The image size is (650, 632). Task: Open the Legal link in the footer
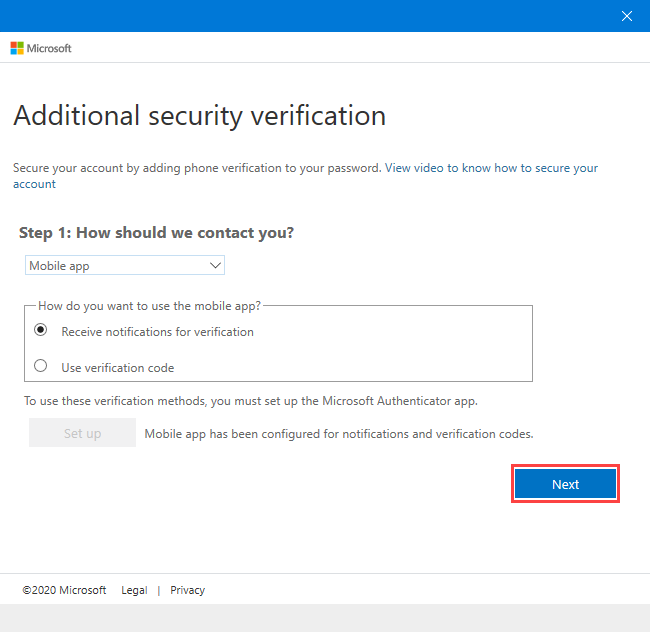134,590
